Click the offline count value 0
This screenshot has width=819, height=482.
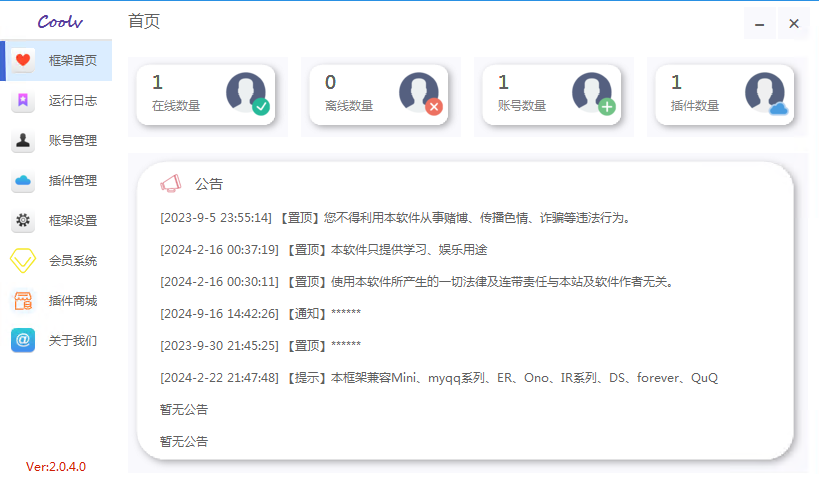point(330,82)
